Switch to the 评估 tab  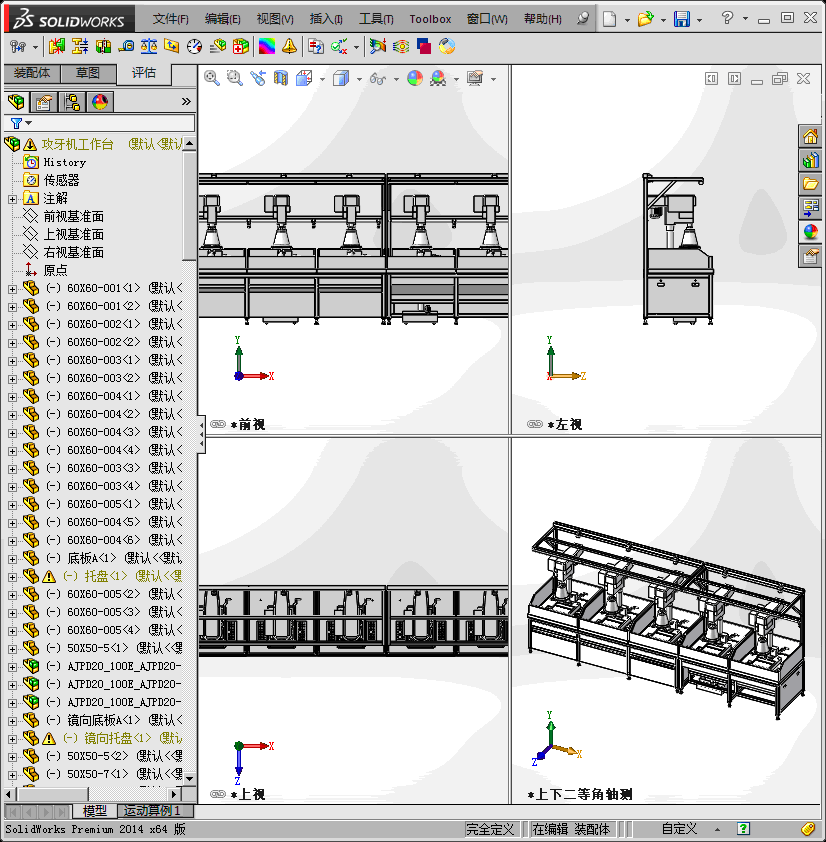tap(144, 73)
